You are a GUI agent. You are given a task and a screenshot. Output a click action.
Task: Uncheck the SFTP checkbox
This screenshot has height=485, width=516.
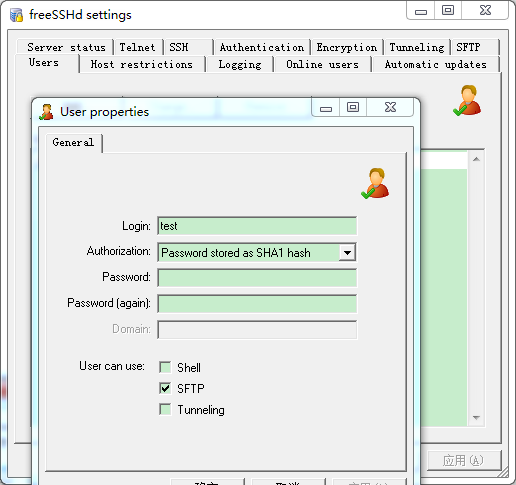(165, 388)
